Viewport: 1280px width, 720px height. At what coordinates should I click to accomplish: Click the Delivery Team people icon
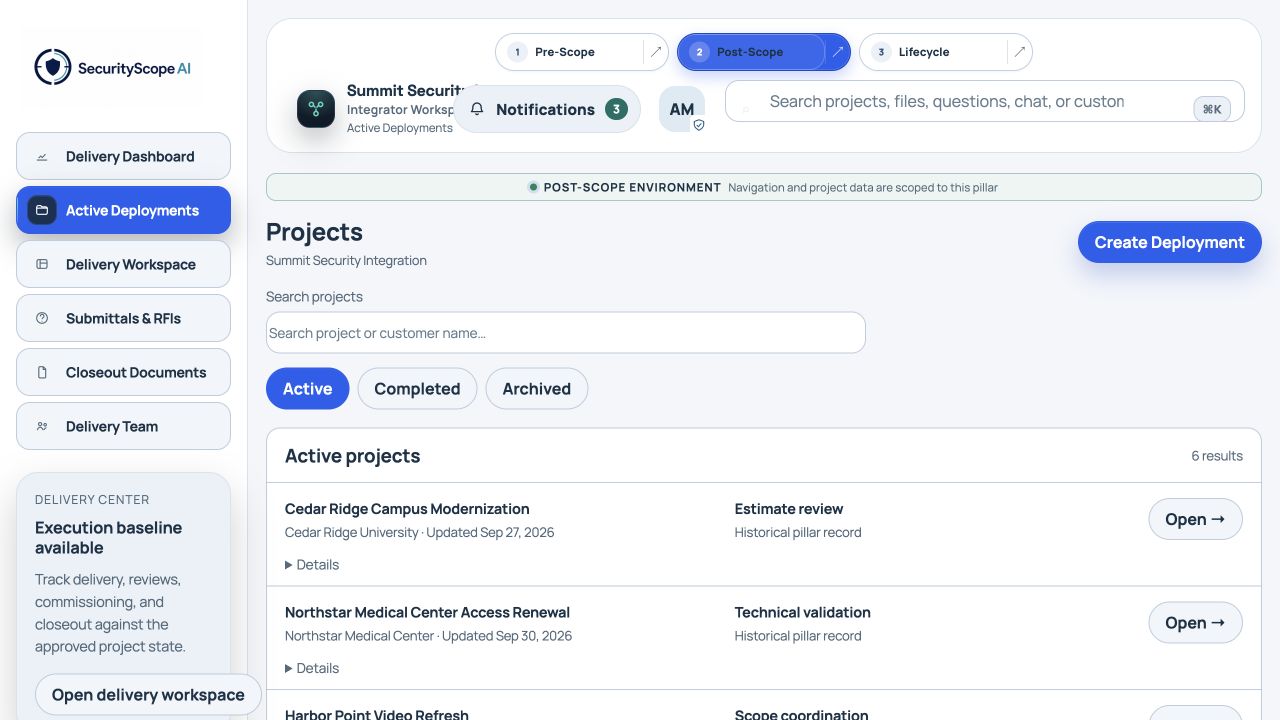pos(42,427)
